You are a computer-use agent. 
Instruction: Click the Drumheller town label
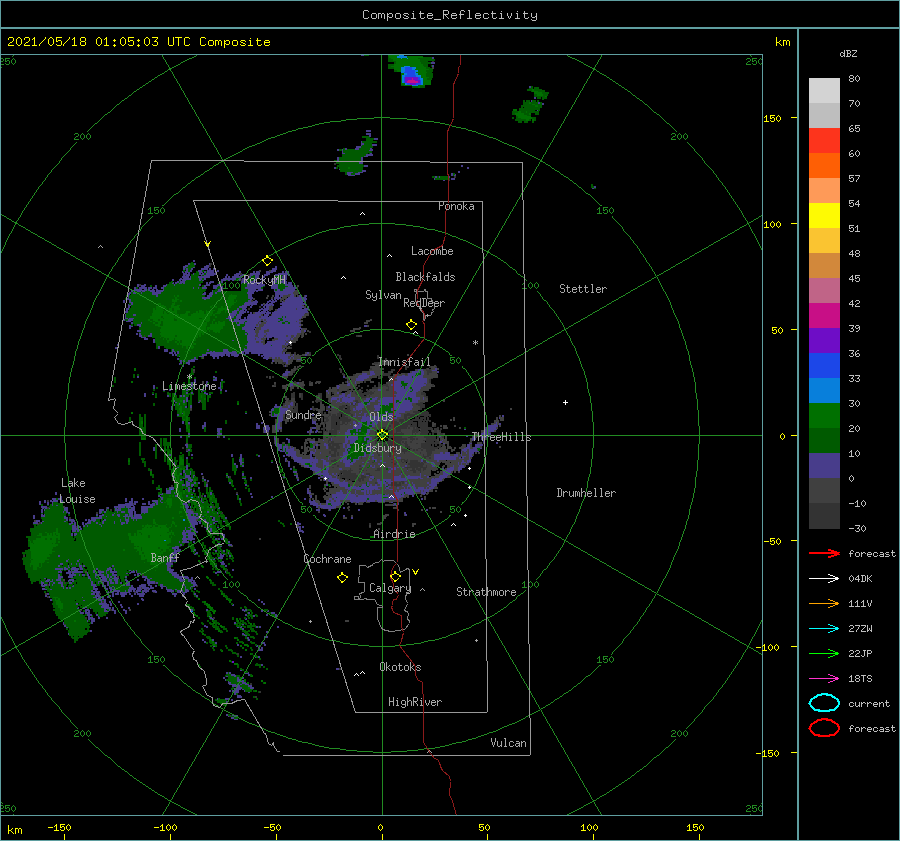click(x=586, y=493)
